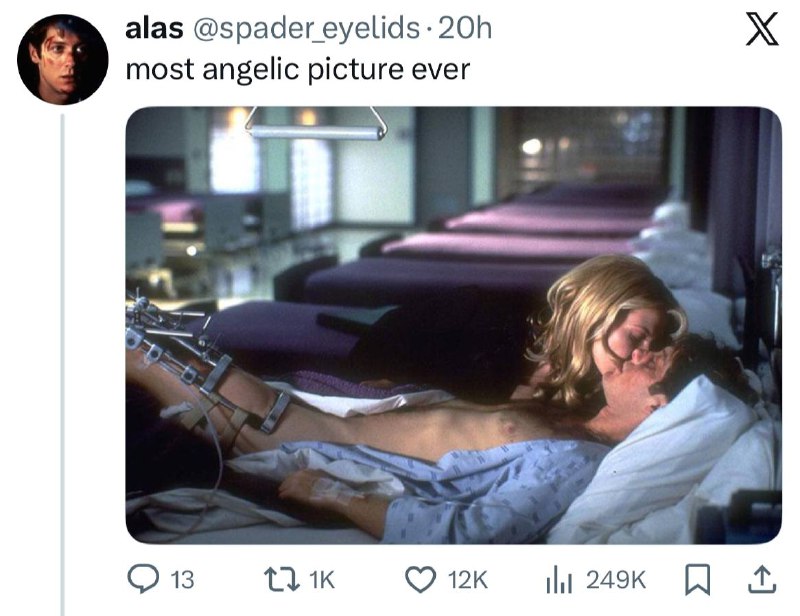Open the round profile avatar of alas
The width and height of the screenshot is (800, 616).
pyautogui.click(x=63, y=60)
